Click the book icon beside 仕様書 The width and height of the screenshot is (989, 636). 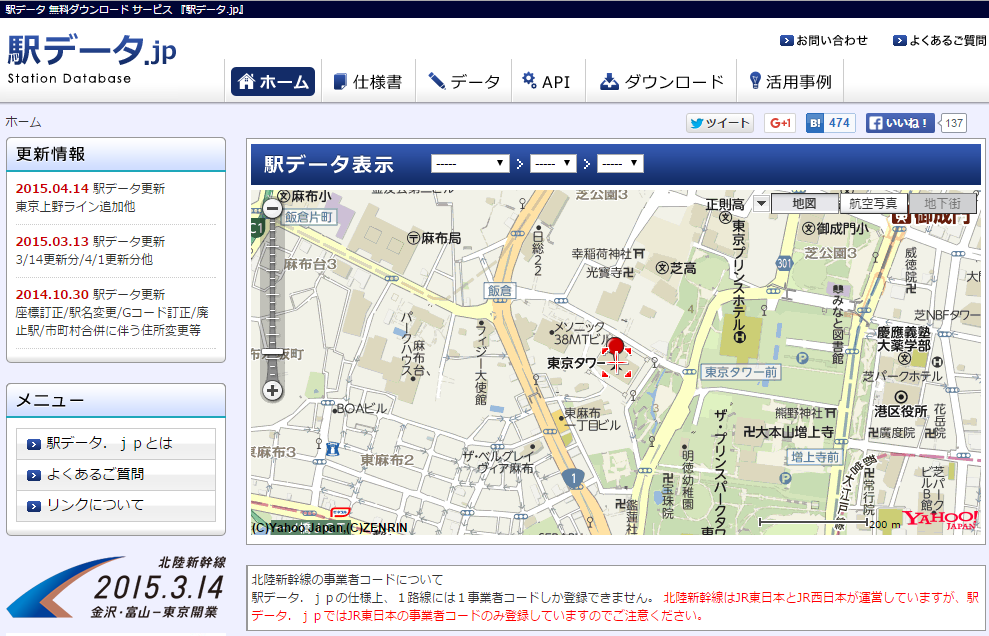(x=340, y=81)
